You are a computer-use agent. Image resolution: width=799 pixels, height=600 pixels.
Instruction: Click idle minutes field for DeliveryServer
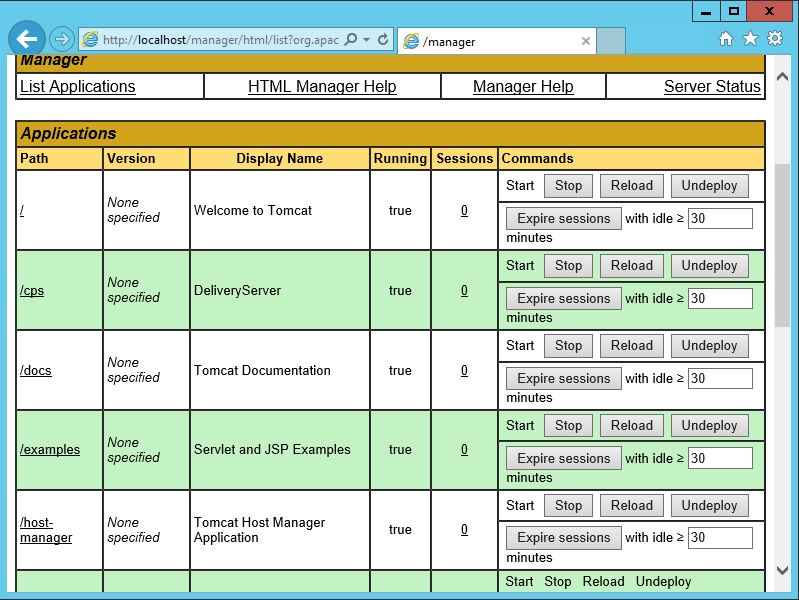click(x=720, y=298)
